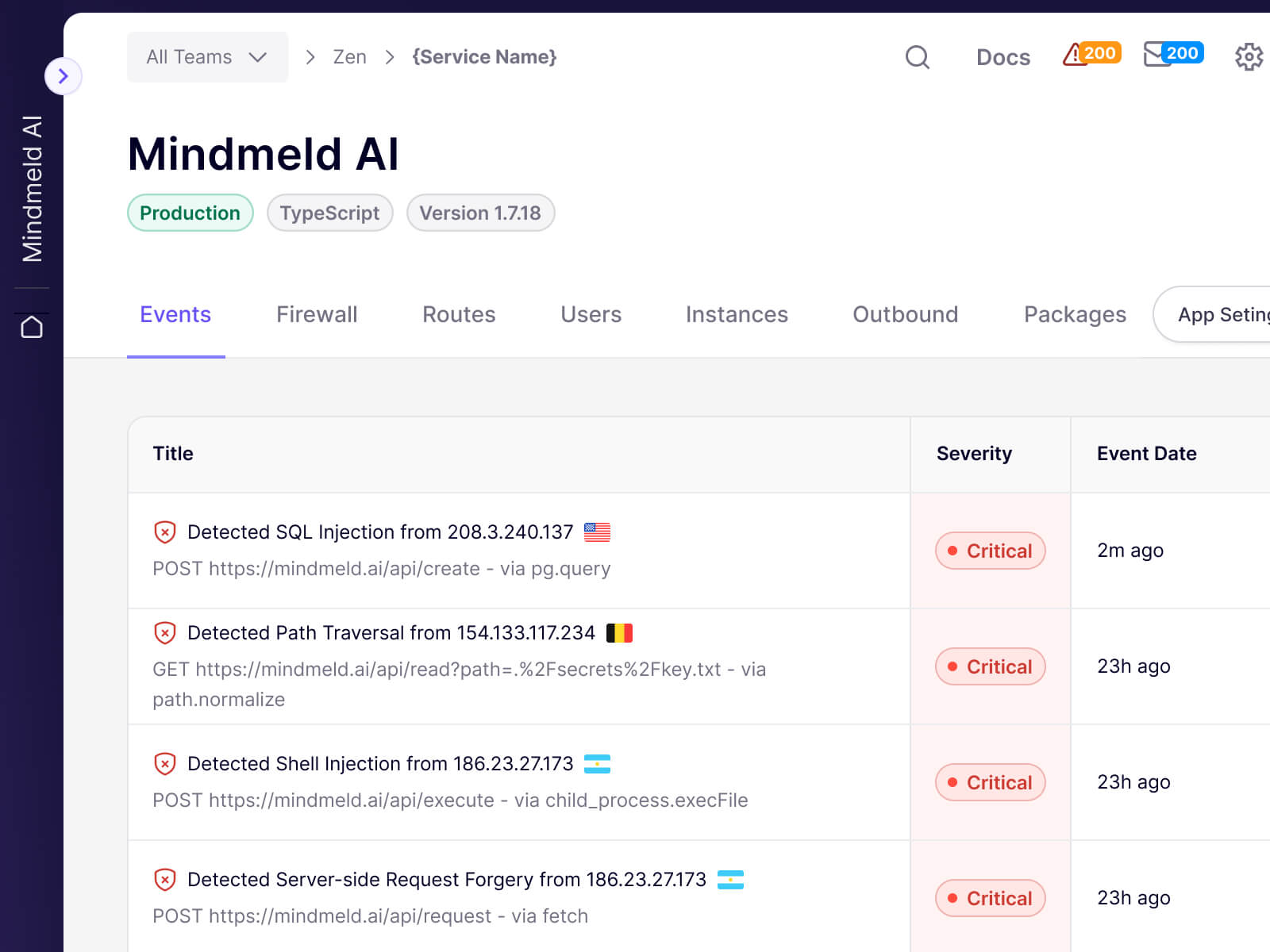Click the 2m ago event date

coord(1130,551)
